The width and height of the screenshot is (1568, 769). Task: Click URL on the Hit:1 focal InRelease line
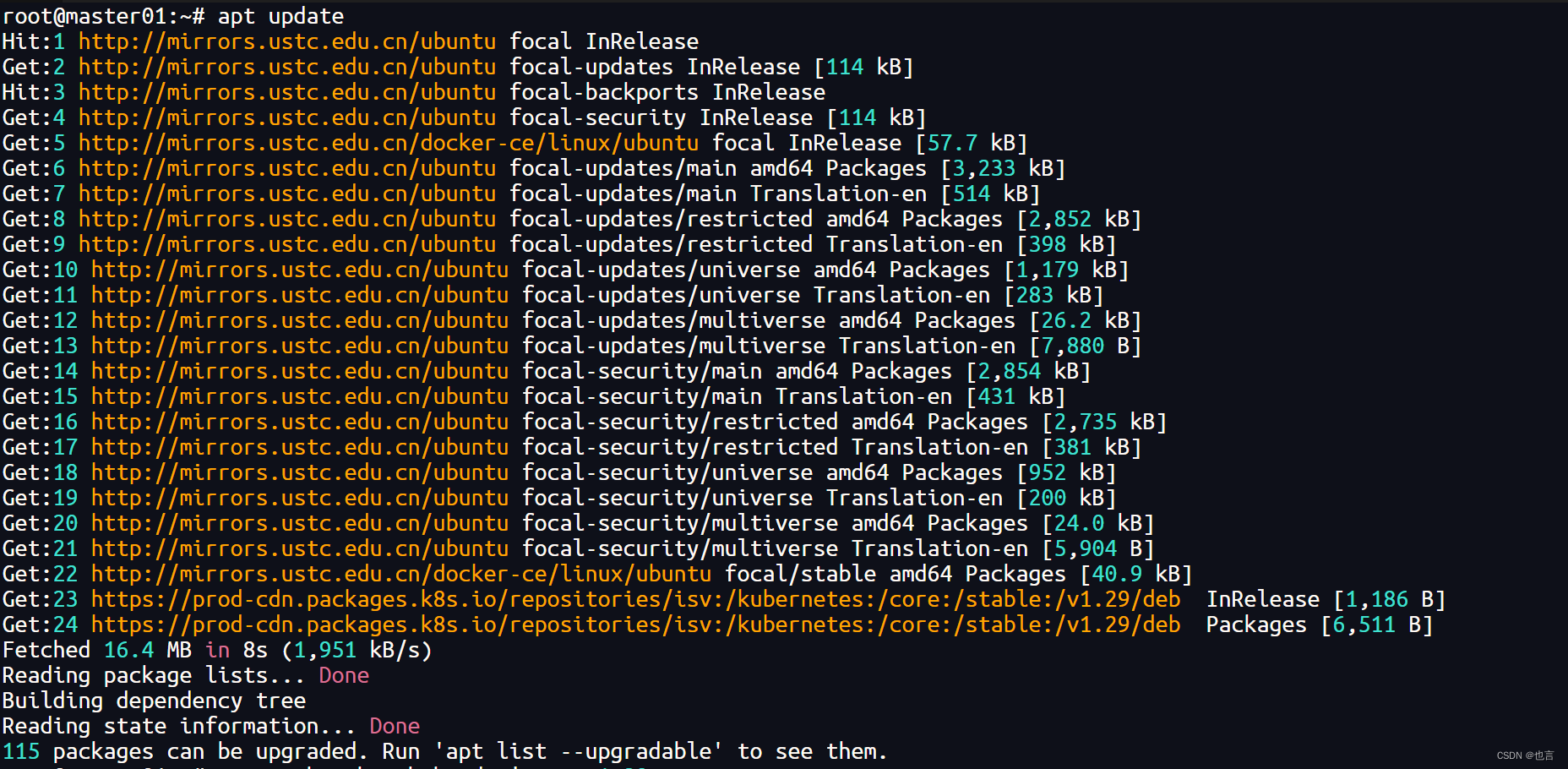pos(287,41)
